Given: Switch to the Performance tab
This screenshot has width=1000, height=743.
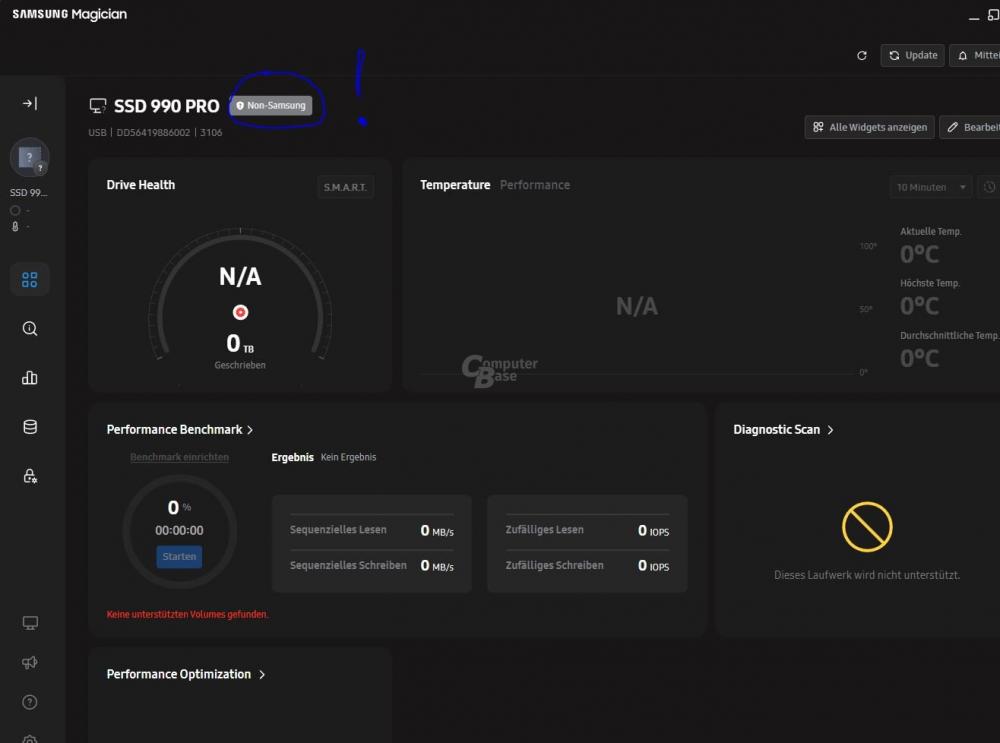Looking at the screenshot, I should click(535, 185).
